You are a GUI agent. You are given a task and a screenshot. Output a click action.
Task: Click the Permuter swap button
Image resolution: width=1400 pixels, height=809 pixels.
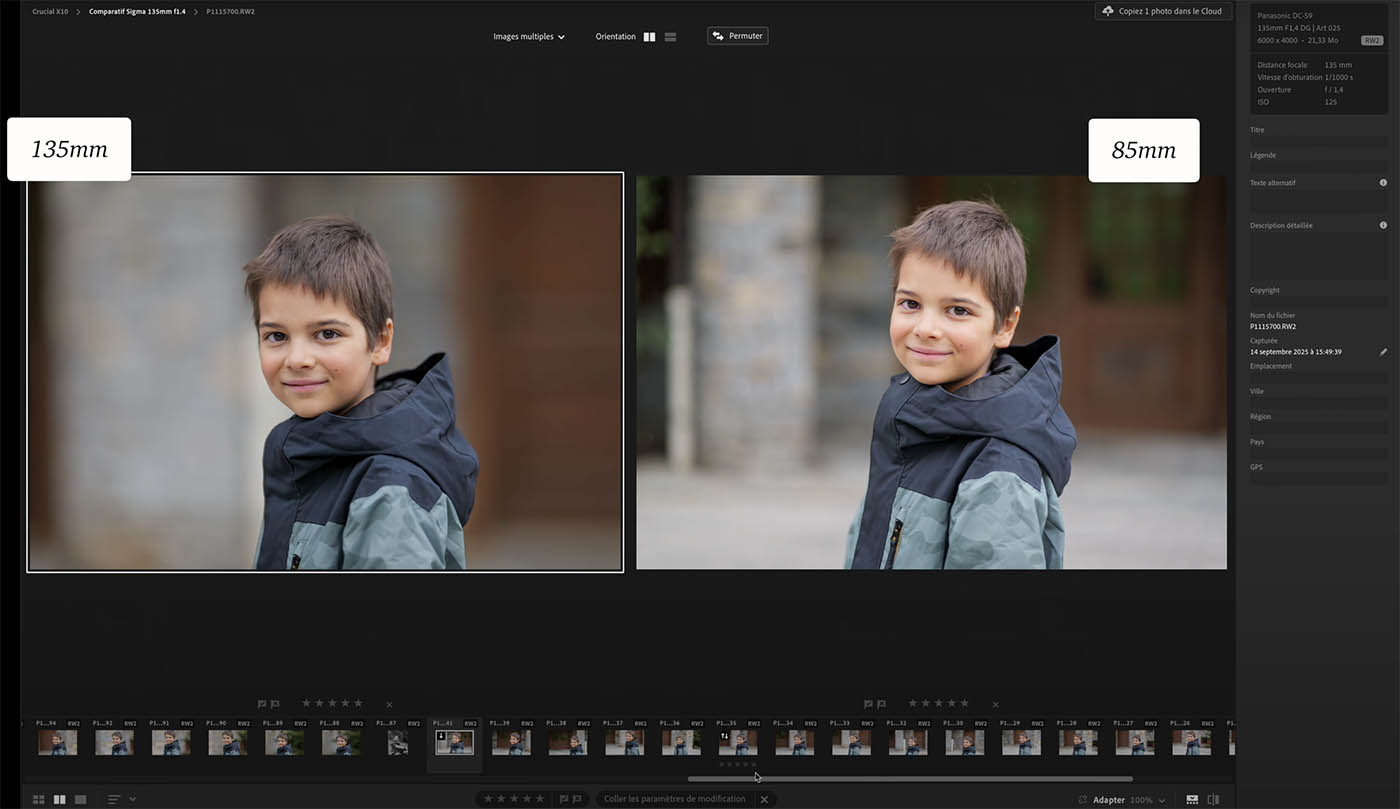tap(737, 36)
